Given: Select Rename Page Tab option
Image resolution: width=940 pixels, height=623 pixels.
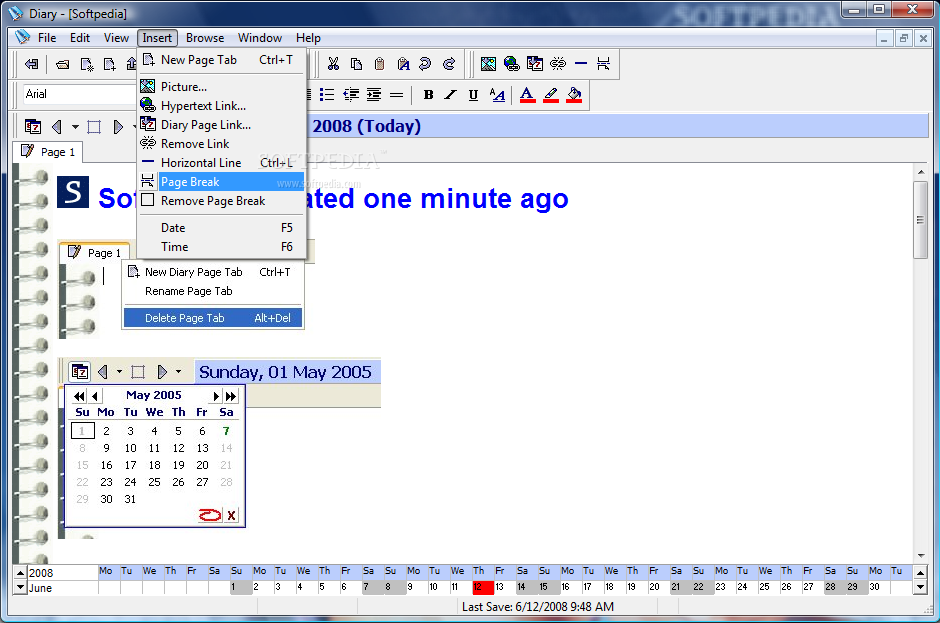Looking at the screenshot, I should [x=213, y=291].
